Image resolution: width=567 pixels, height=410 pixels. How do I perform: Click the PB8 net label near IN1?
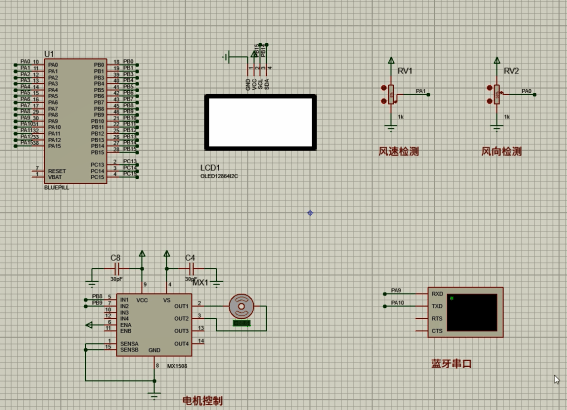[97, 296]
